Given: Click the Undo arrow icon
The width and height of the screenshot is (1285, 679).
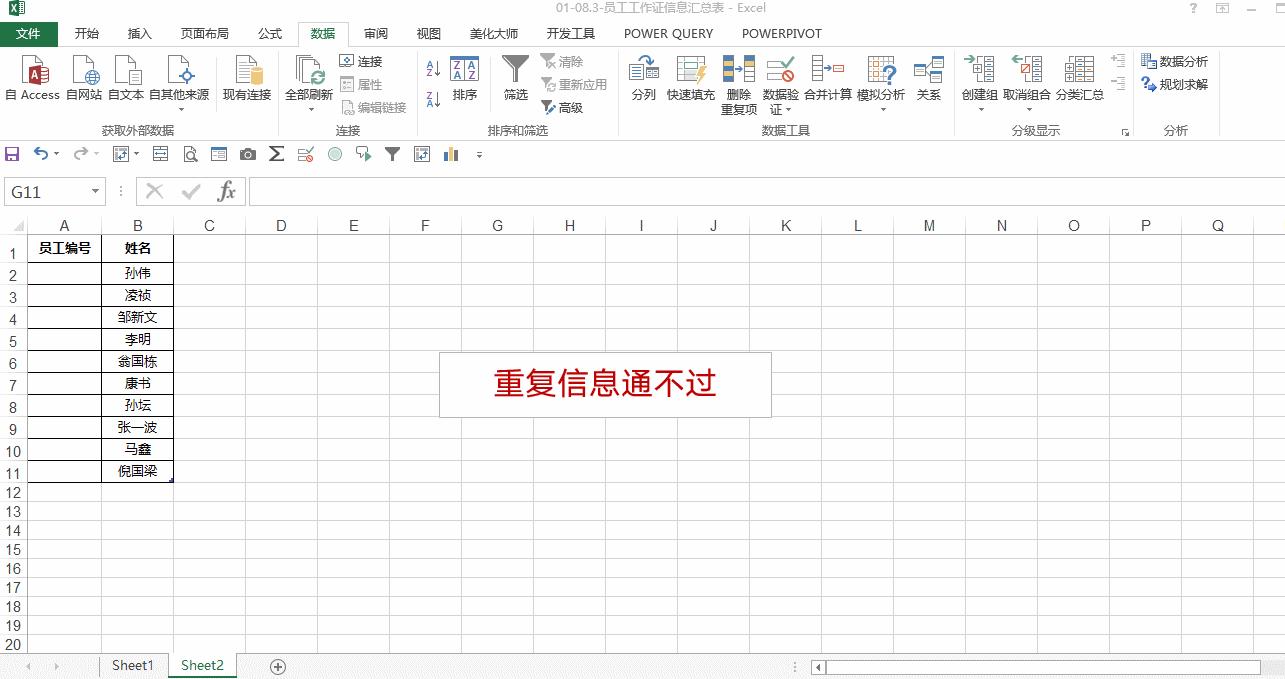Looking at the screenshot, I should point(41,154).
